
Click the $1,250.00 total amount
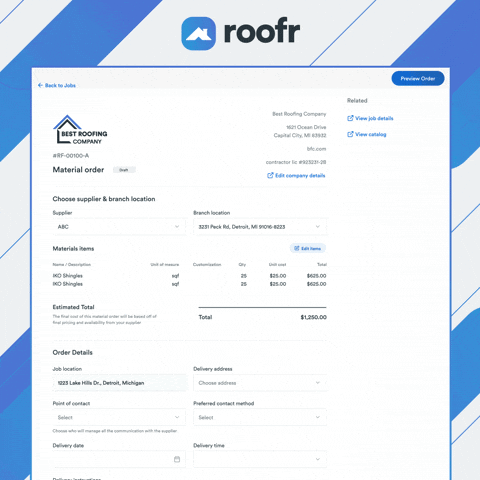(x=313, y=317)
